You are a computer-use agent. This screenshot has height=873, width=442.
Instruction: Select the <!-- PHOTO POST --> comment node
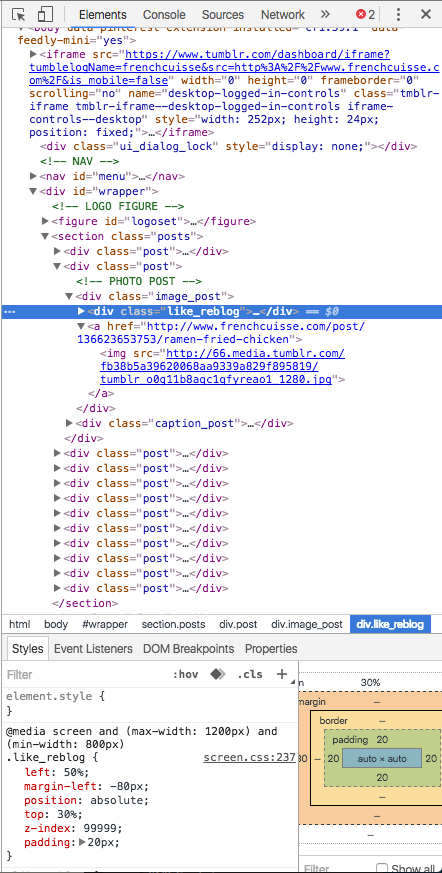point(139,281)
